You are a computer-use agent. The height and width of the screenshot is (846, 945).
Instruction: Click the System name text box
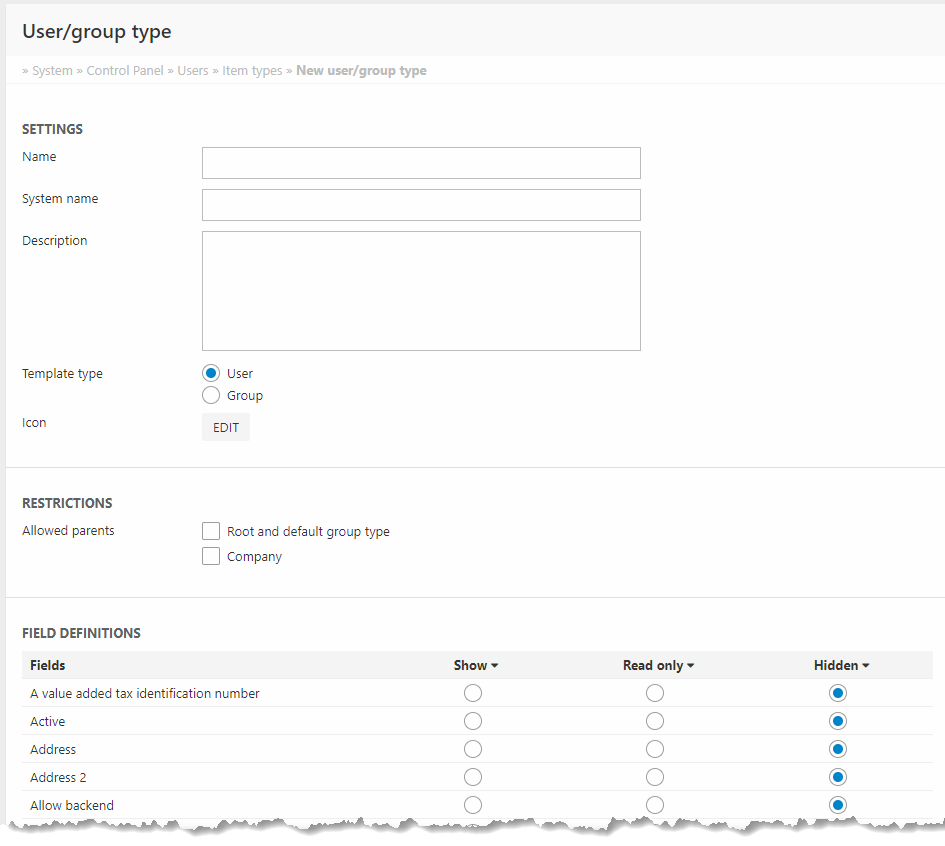click(421, 205)
